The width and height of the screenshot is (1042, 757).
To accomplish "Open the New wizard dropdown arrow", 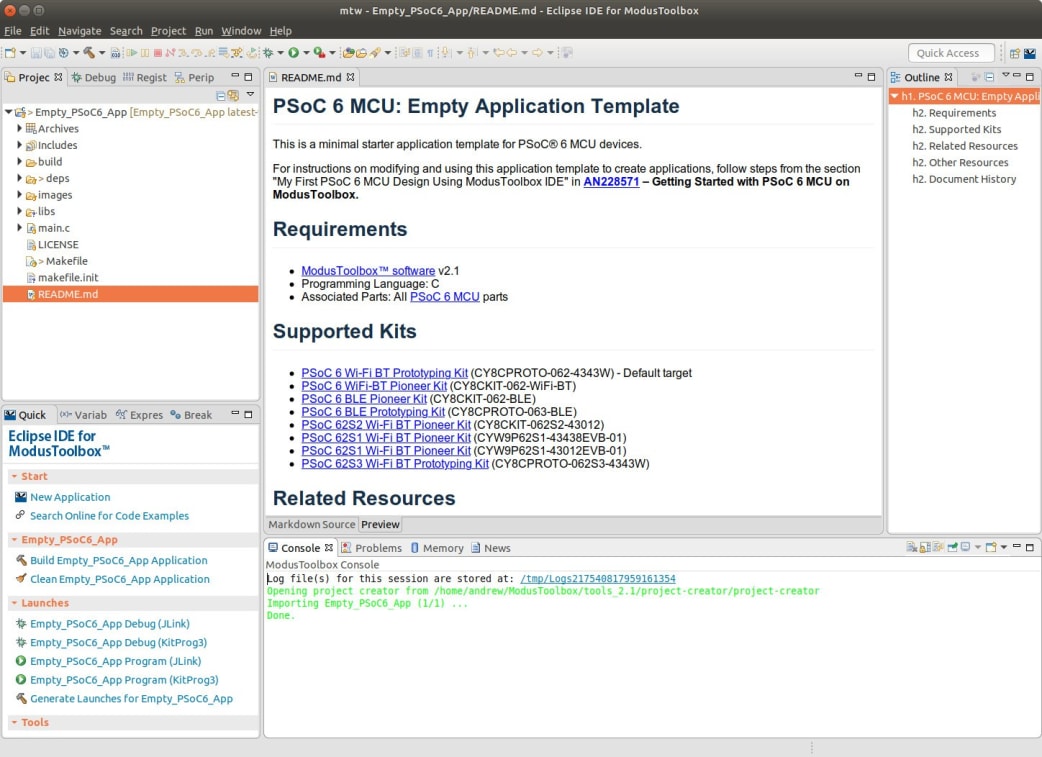I will (23, 53).
